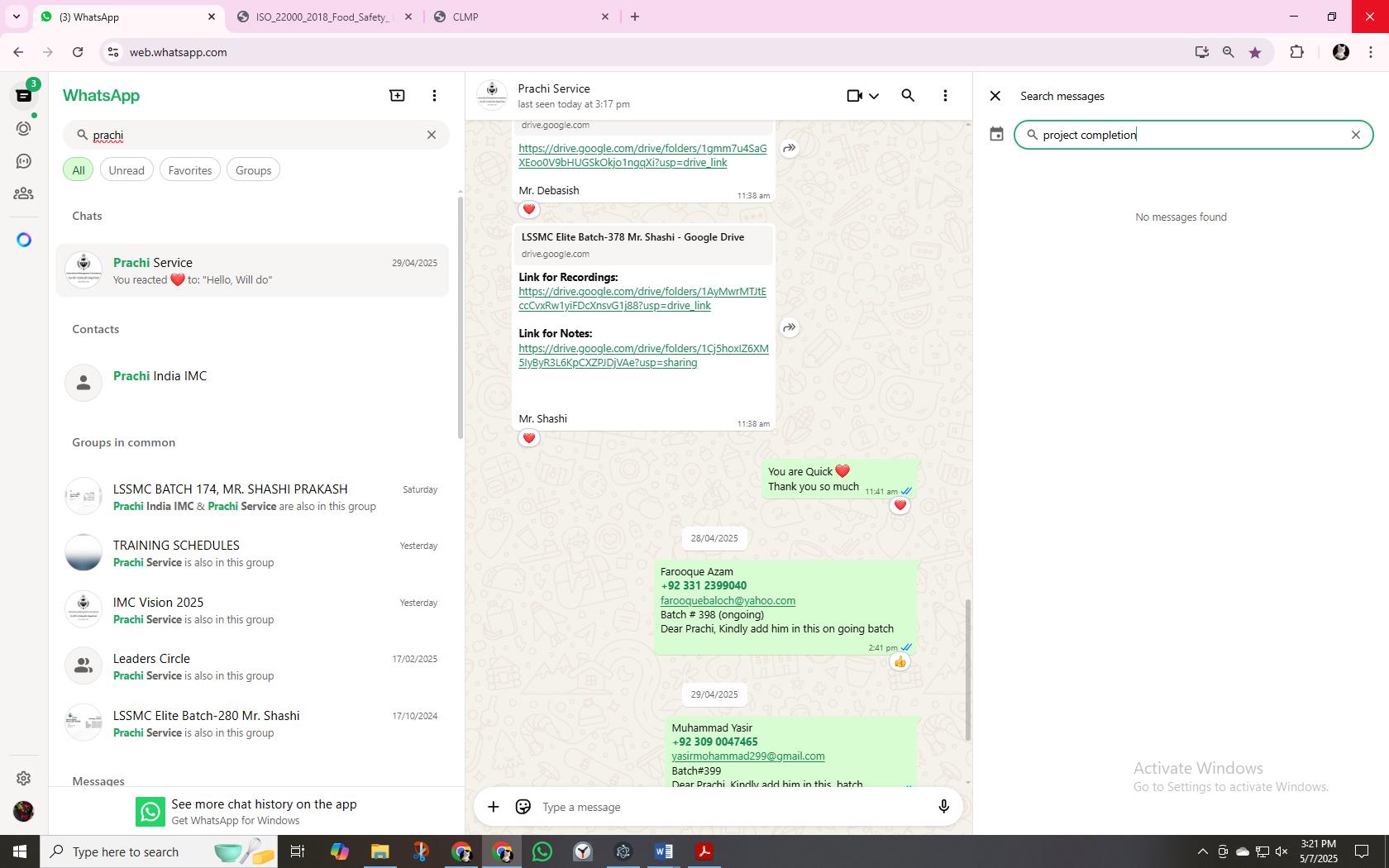This screenshot has width=1389, height=868.
Task: Search in conversation magnifier icon
Action: (x=908, y=96)
